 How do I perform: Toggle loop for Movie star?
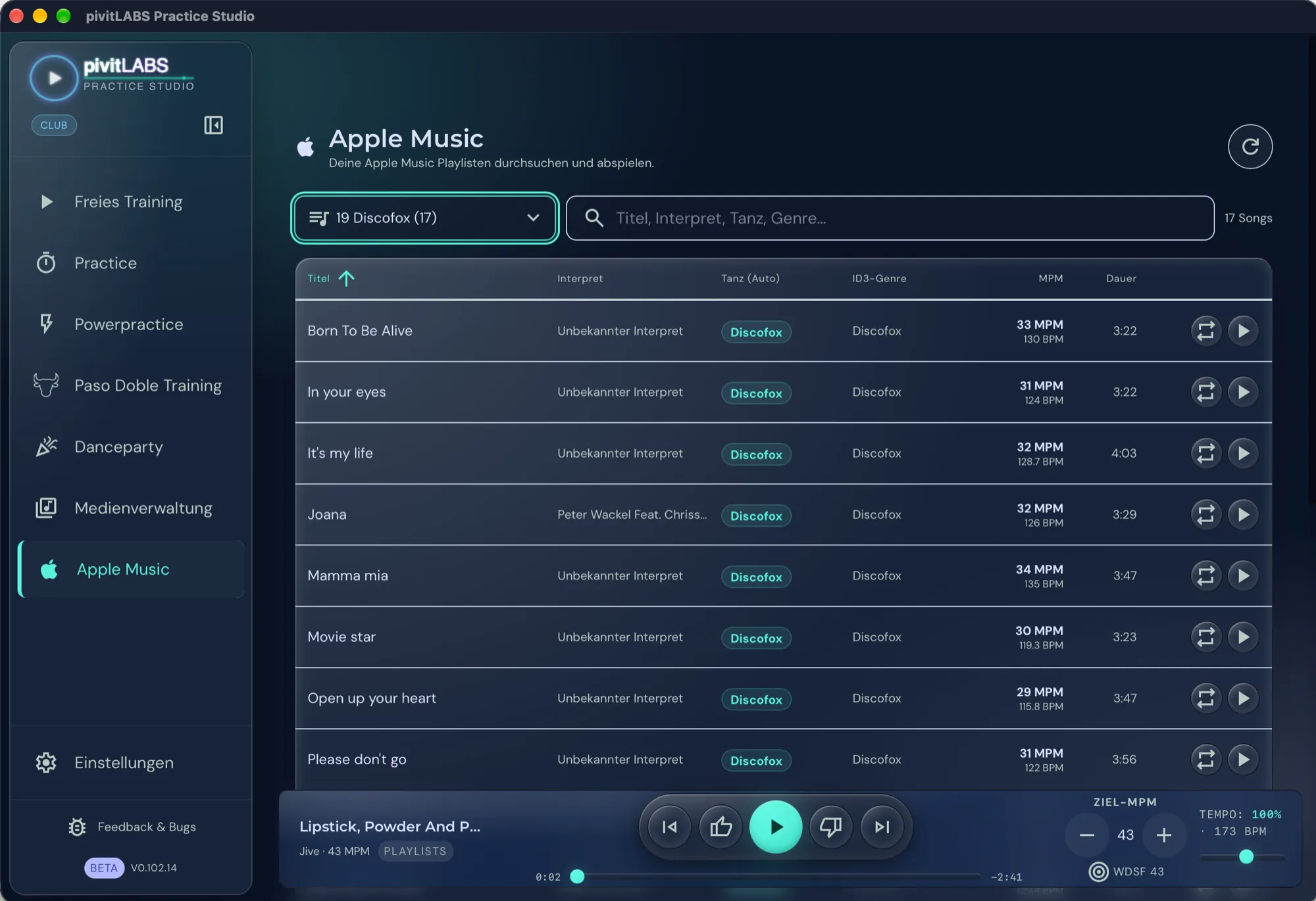(1205, 637)
